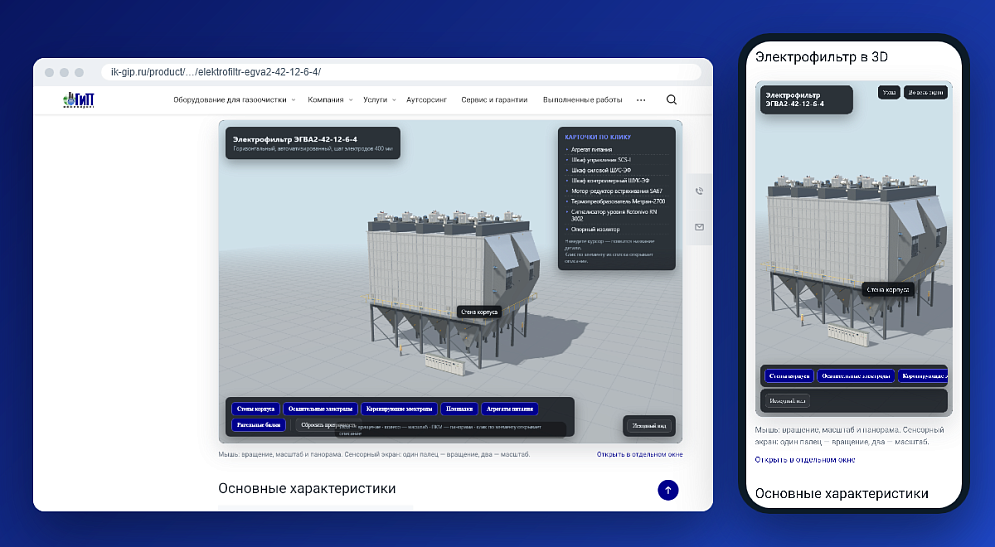Screen dimensions: 995x547
Task: Select Шкаф контроллерный ШУК-ЭФ card entry
Action: tap(610, 181)
